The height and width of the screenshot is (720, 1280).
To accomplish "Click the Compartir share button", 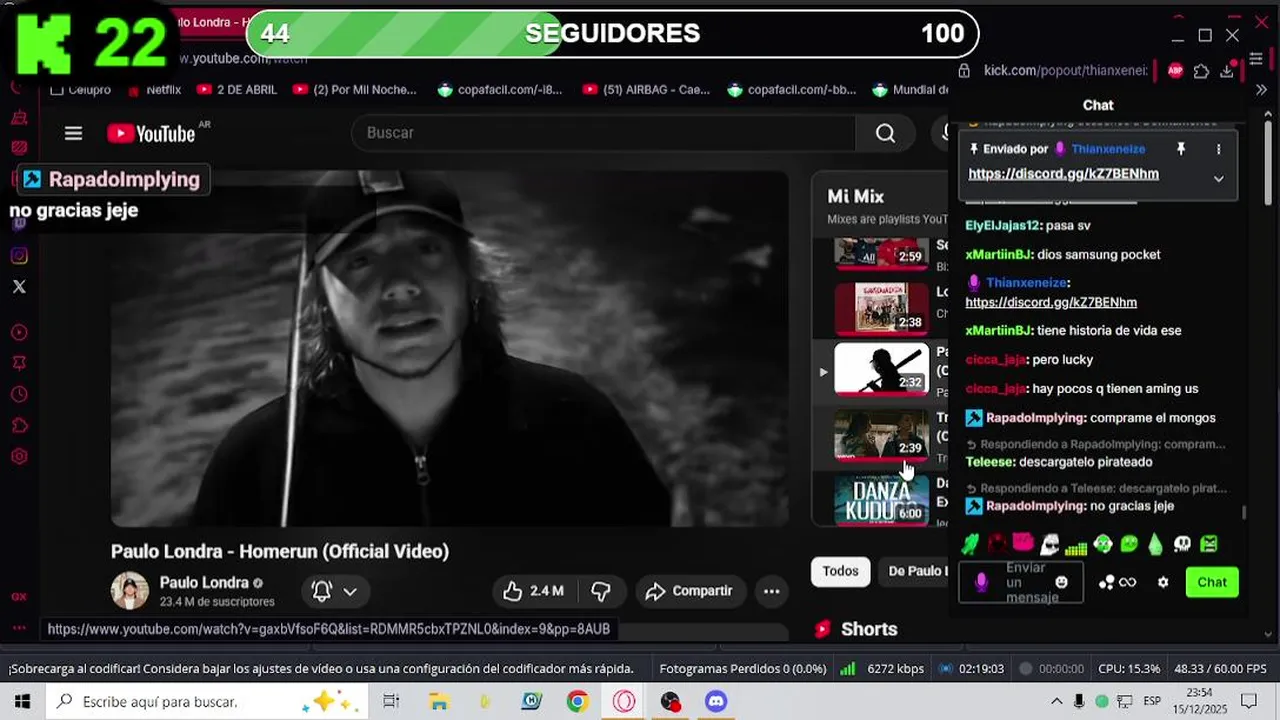I will [x=689, y=591].
